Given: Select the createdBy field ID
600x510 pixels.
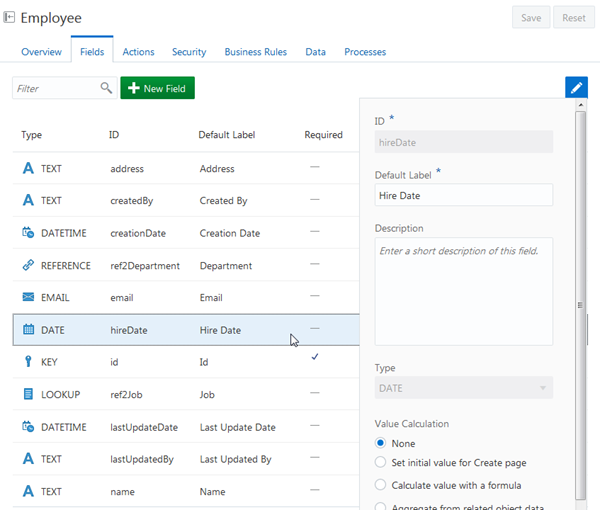Looking at the screenshot, I should 132,200.
